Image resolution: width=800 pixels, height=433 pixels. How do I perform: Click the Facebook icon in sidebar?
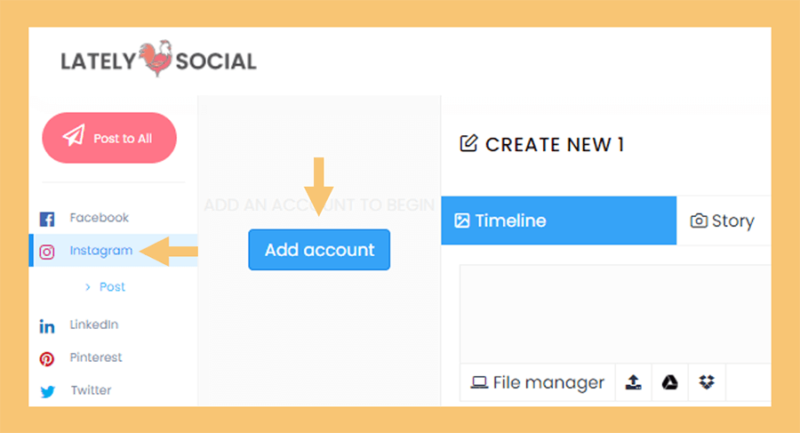point(47,219)
